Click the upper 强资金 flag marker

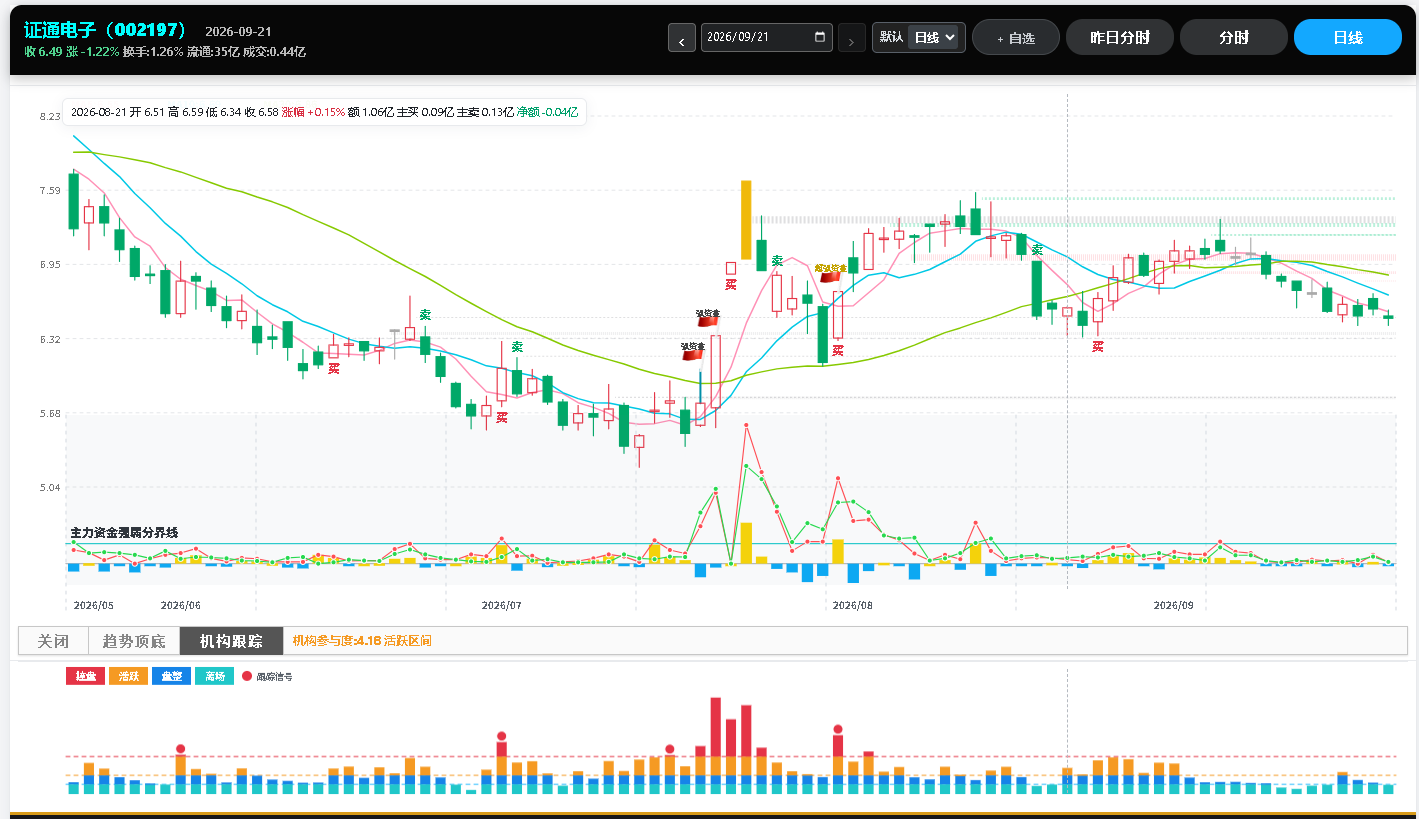point(708,317)
